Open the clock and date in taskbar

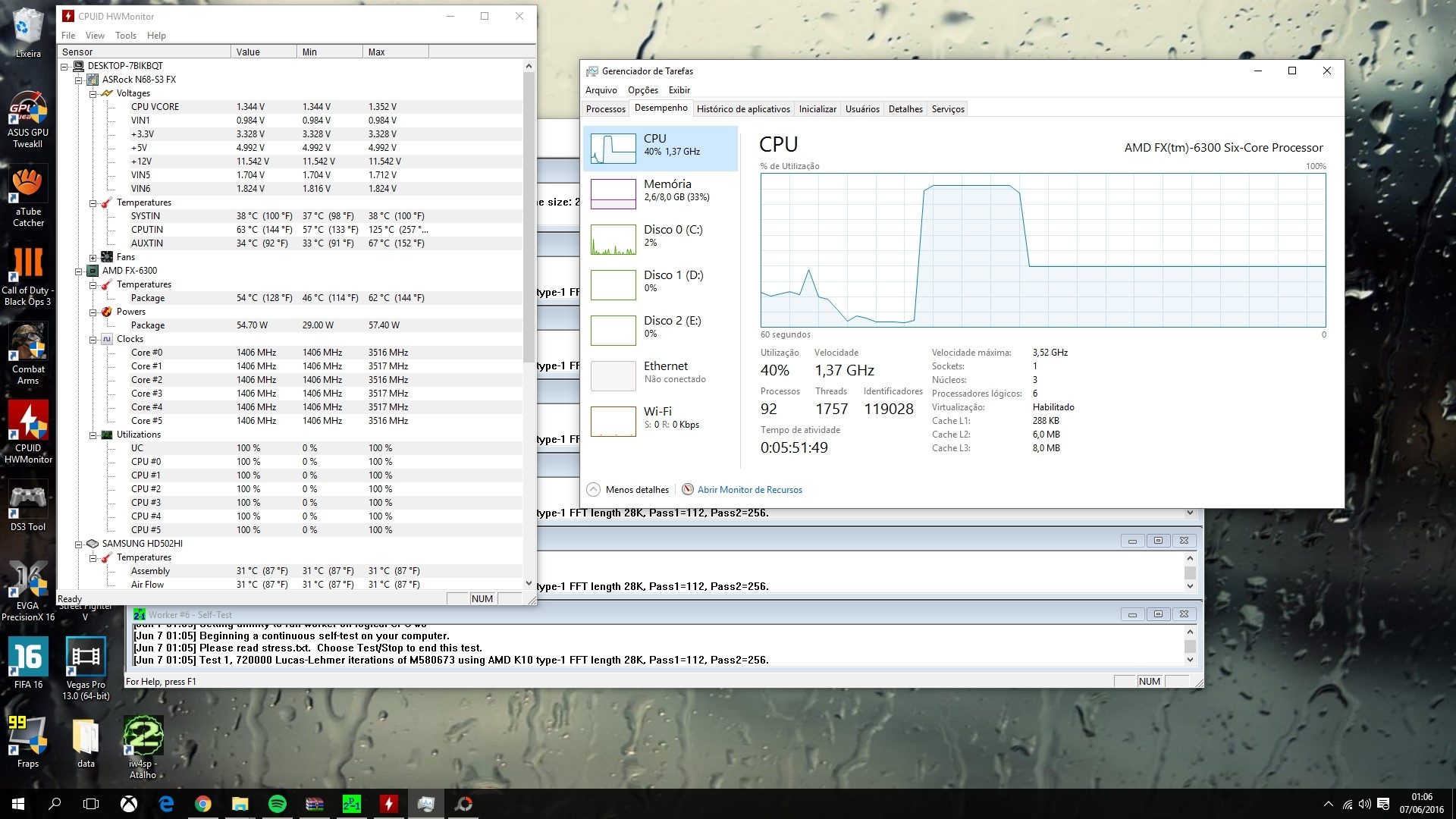[x=1422, y=804]
